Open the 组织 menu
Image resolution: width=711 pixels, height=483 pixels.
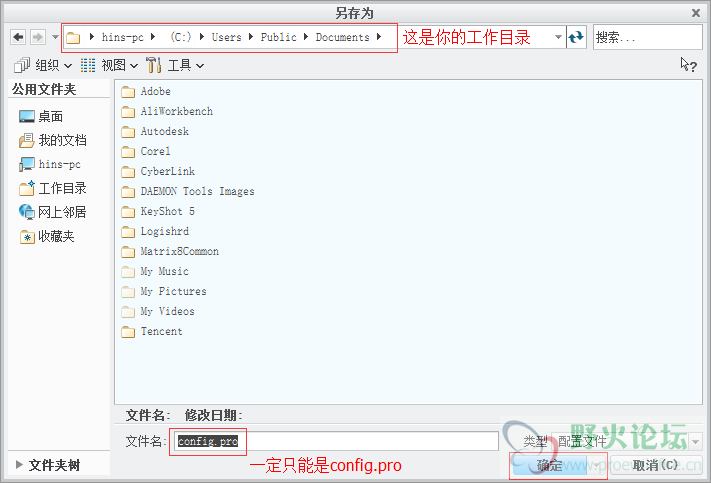[x=43, y=66]
